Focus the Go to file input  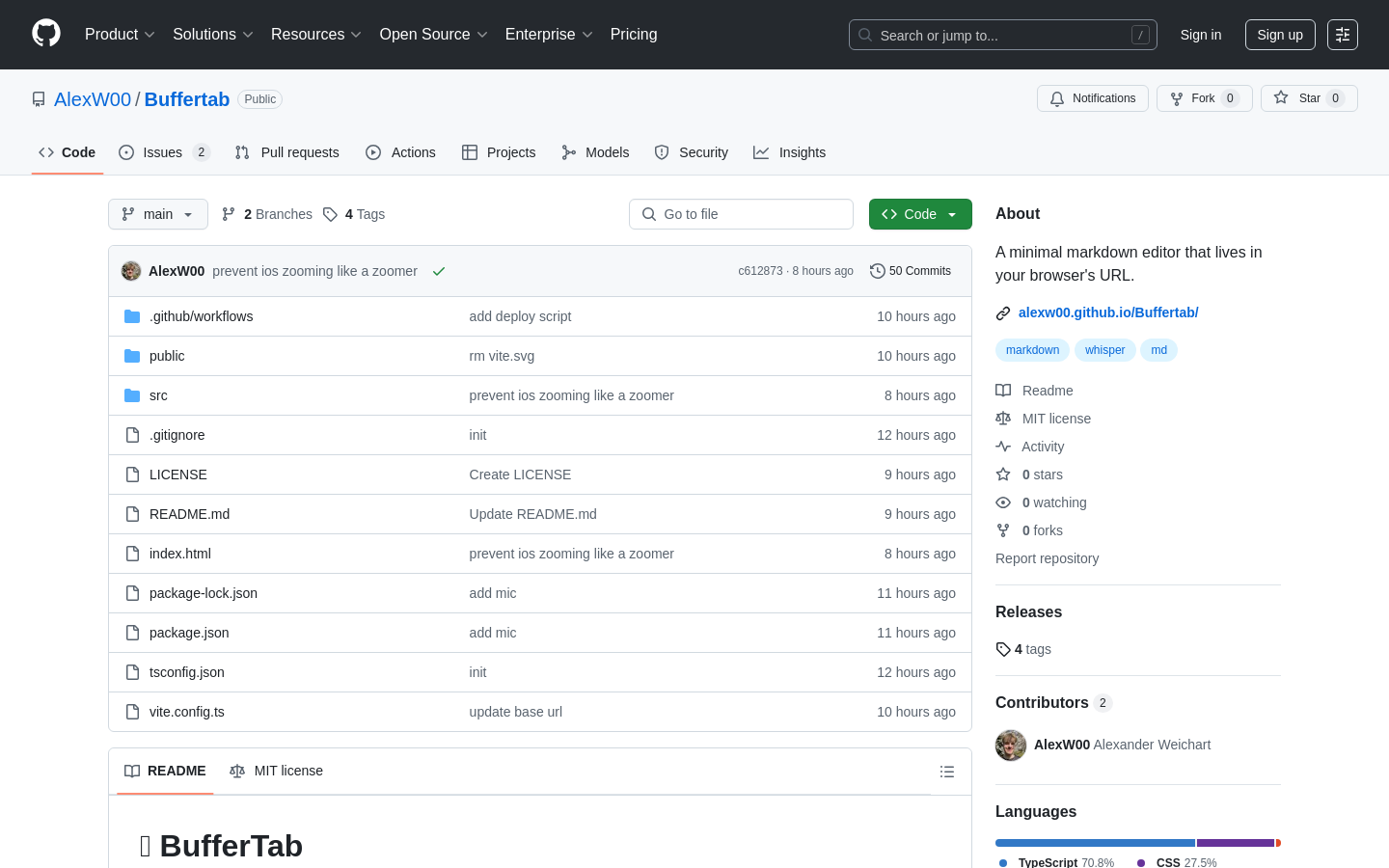(x=741, y=214)
